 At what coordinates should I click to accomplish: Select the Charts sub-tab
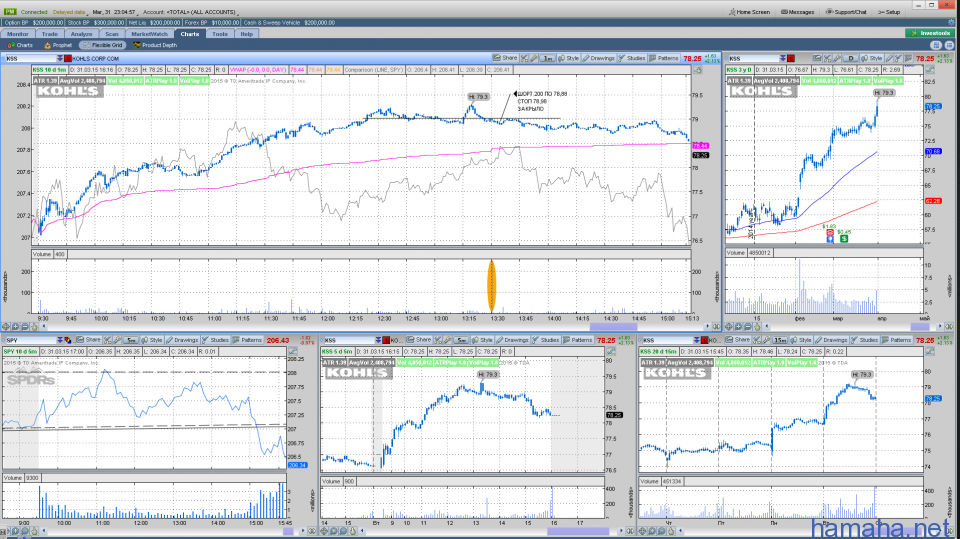[x=20, y=45]
